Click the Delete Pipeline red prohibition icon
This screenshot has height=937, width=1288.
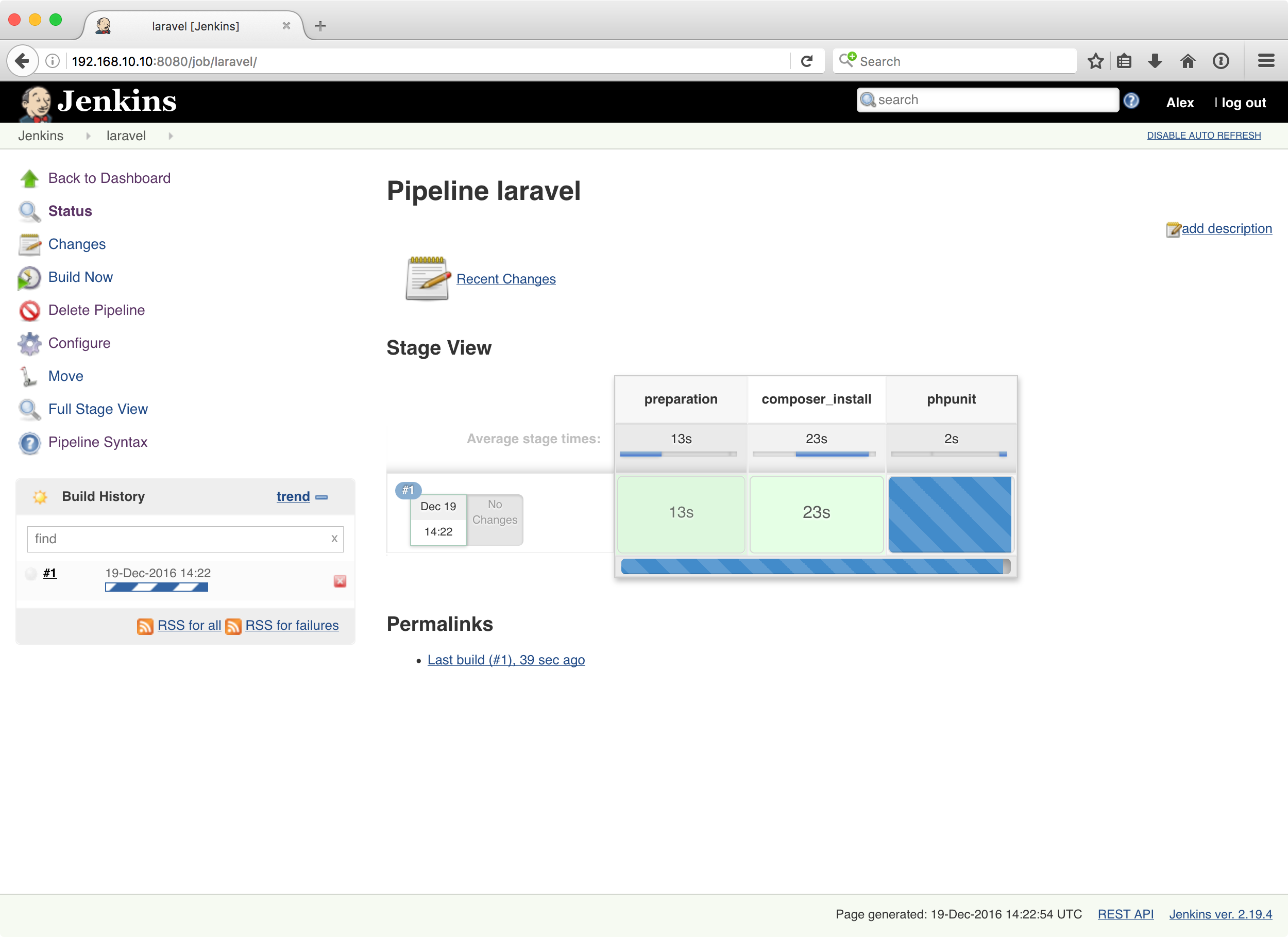click(x=29, y=310)
